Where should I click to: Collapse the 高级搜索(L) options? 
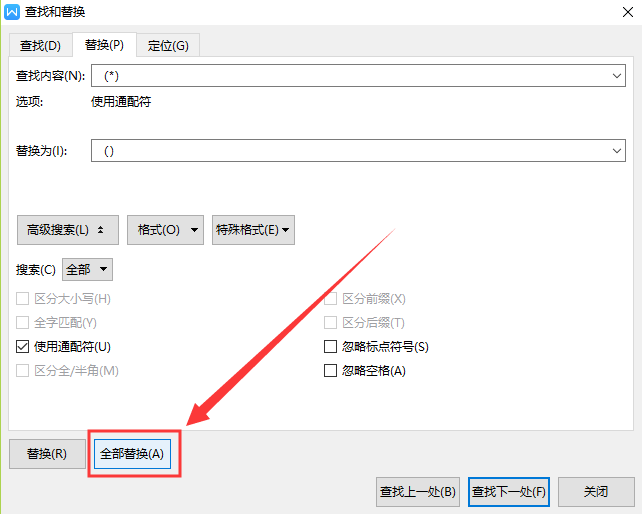coord(68,230)
